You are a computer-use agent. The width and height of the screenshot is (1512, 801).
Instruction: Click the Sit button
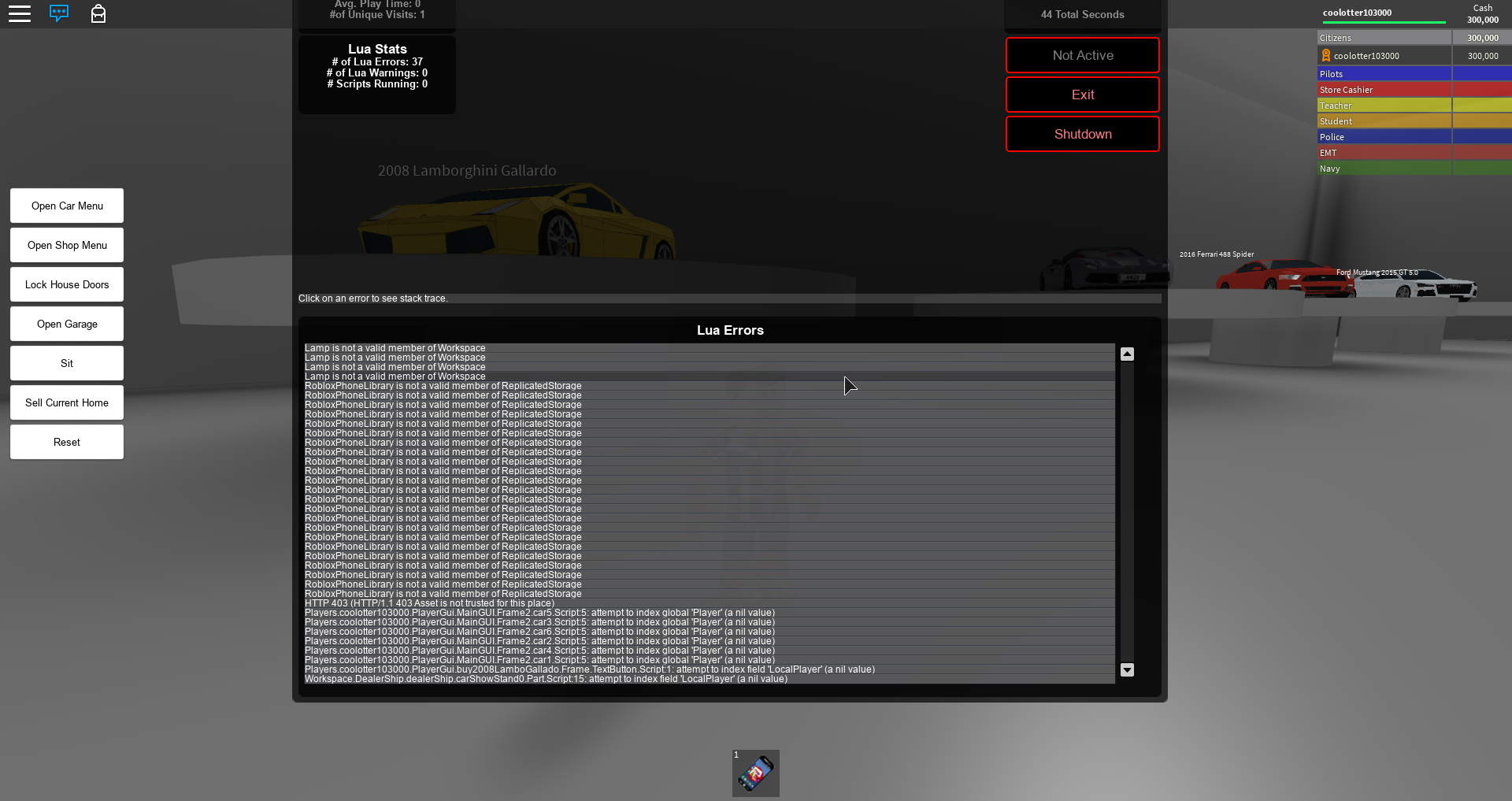(67, 363)
